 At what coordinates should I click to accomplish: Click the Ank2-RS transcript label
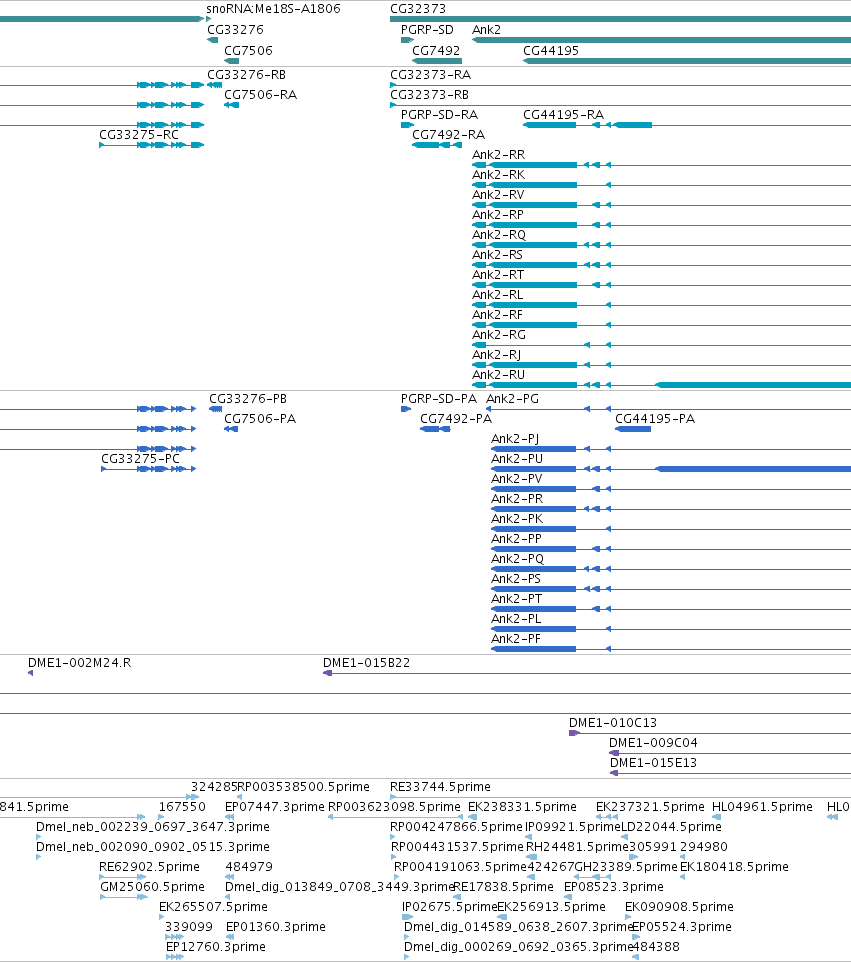(498, 255)
